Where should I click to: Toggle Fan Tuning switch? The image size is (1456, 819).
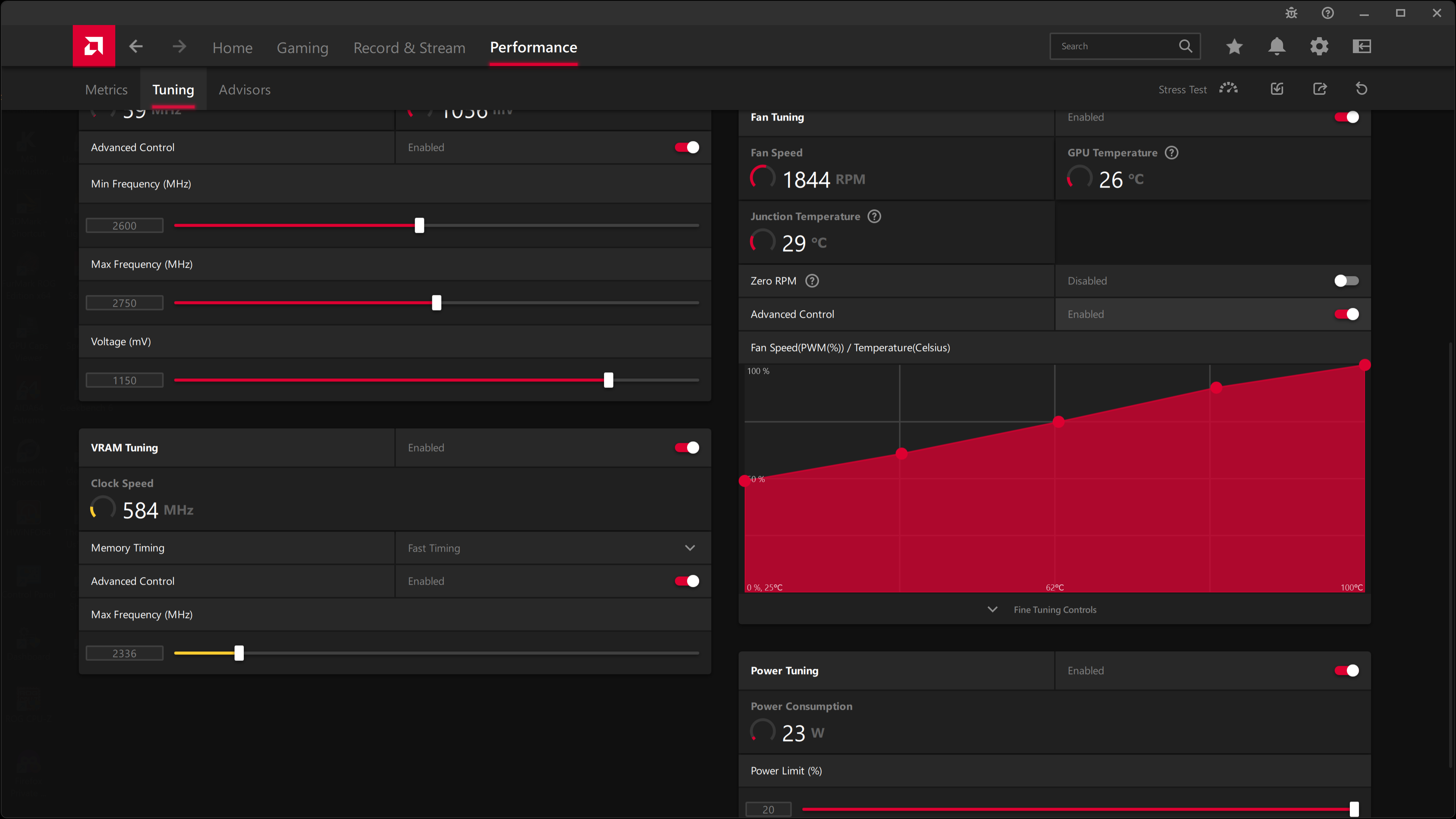[1347, 117]
